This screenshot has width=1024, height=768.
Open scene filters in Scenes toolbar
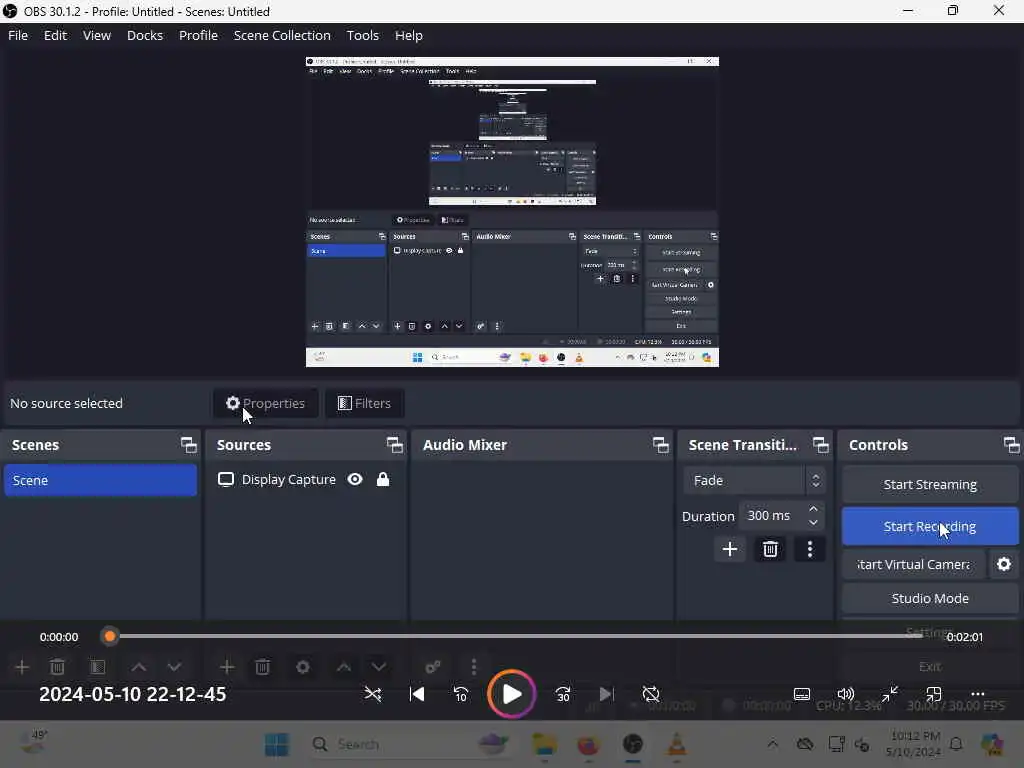click(x=97, y=667)
